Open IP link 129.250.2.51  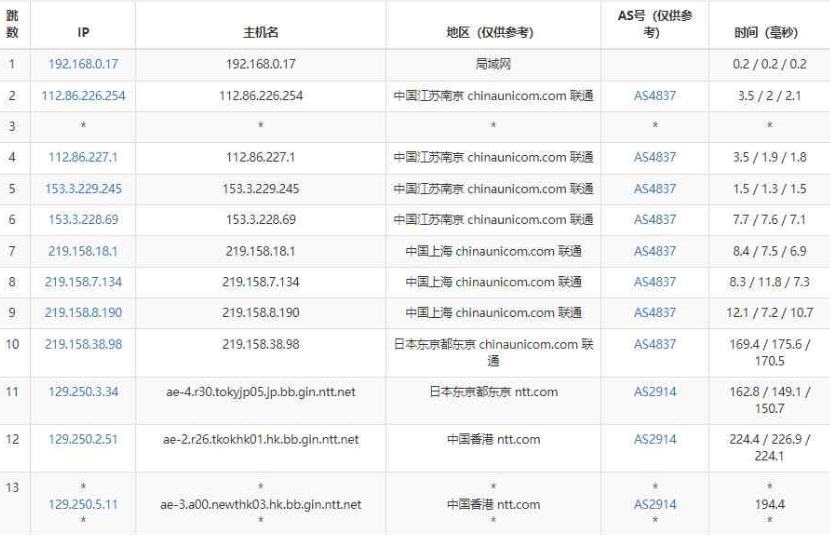(x=83, y=439)
